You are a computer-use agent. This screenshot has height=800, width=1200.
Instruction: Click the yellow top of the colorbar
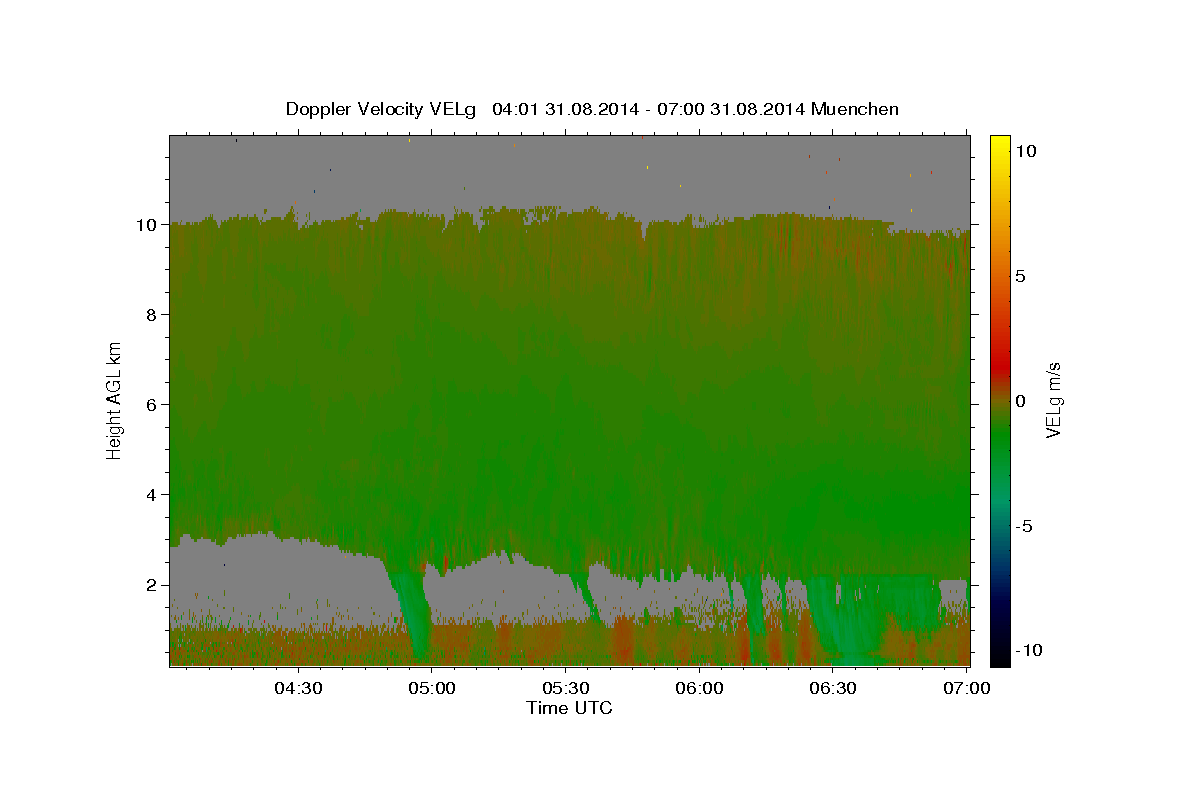click(x=999, y=142)
